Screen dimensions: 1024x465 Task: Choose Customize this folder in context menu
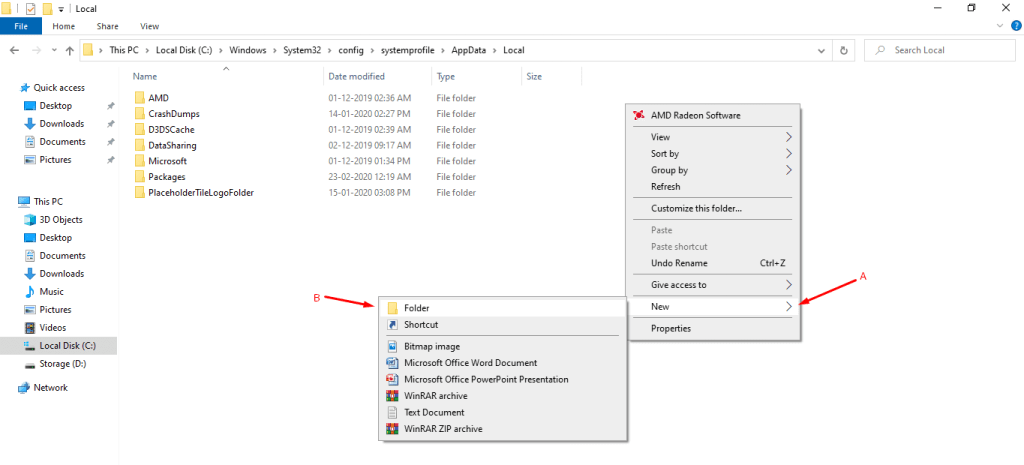tap(712, 208)
